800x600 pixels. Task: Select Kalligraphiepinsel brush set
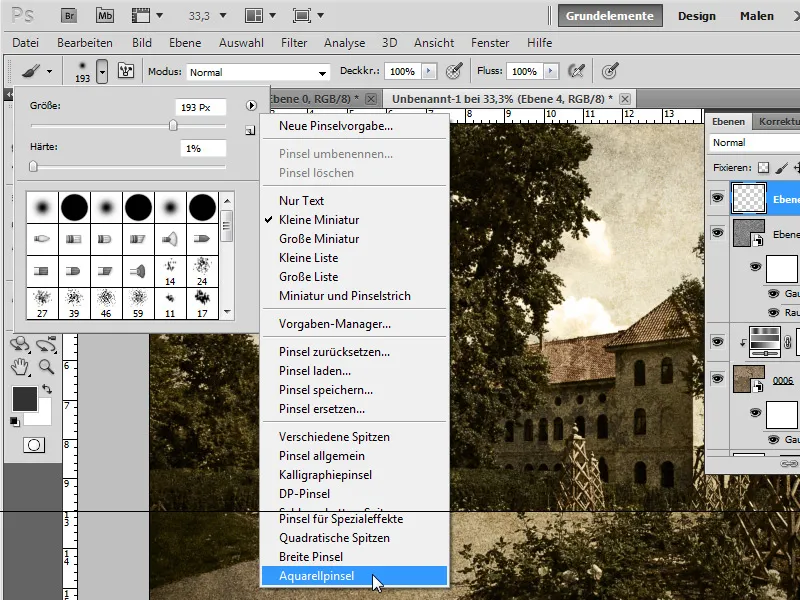click(354, 475)
